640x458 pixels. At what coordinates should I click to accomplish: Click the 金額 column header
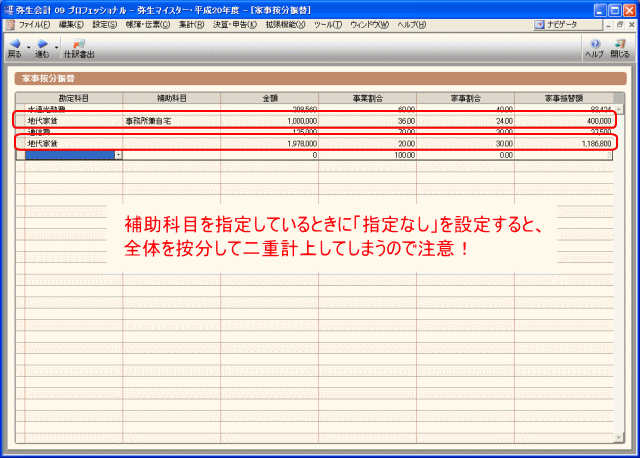(x=269, y=98)
